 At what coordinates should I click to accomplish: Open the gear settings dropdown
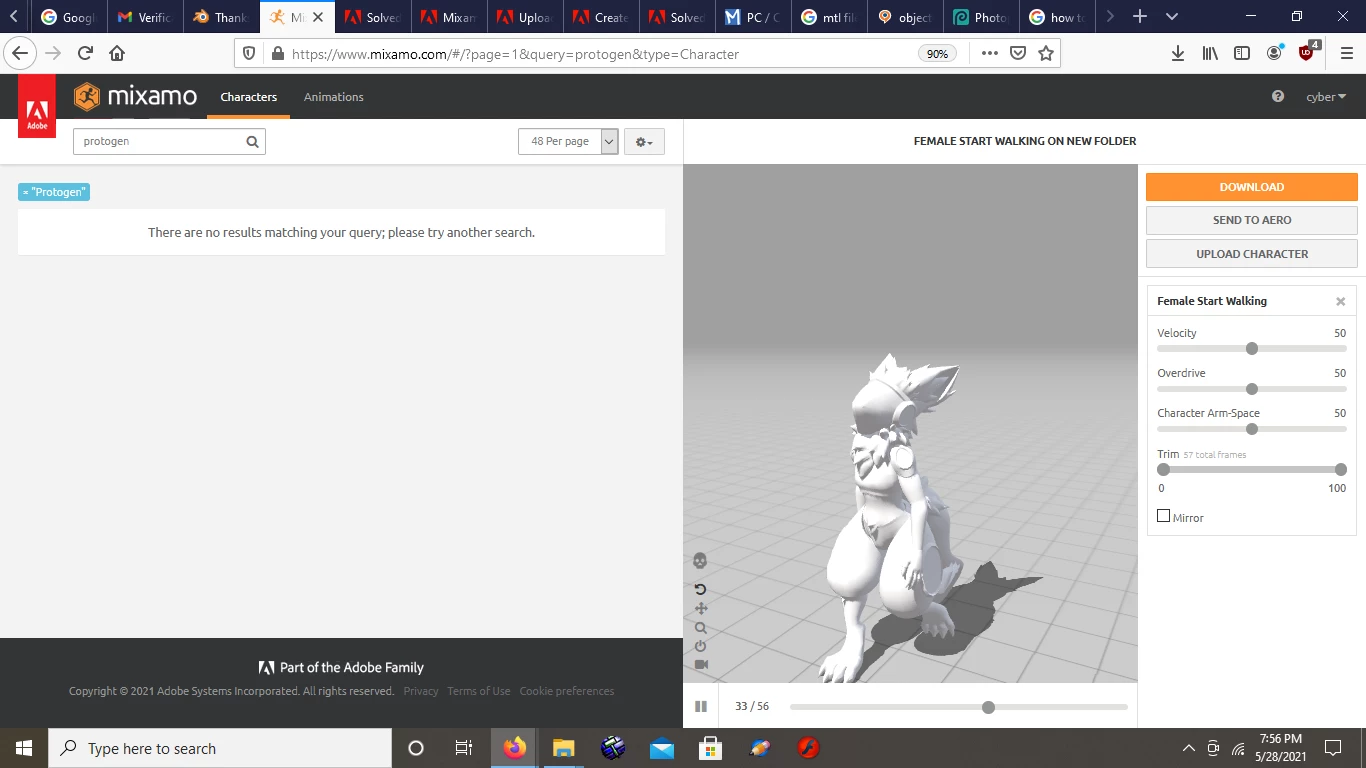coord(644,142)
